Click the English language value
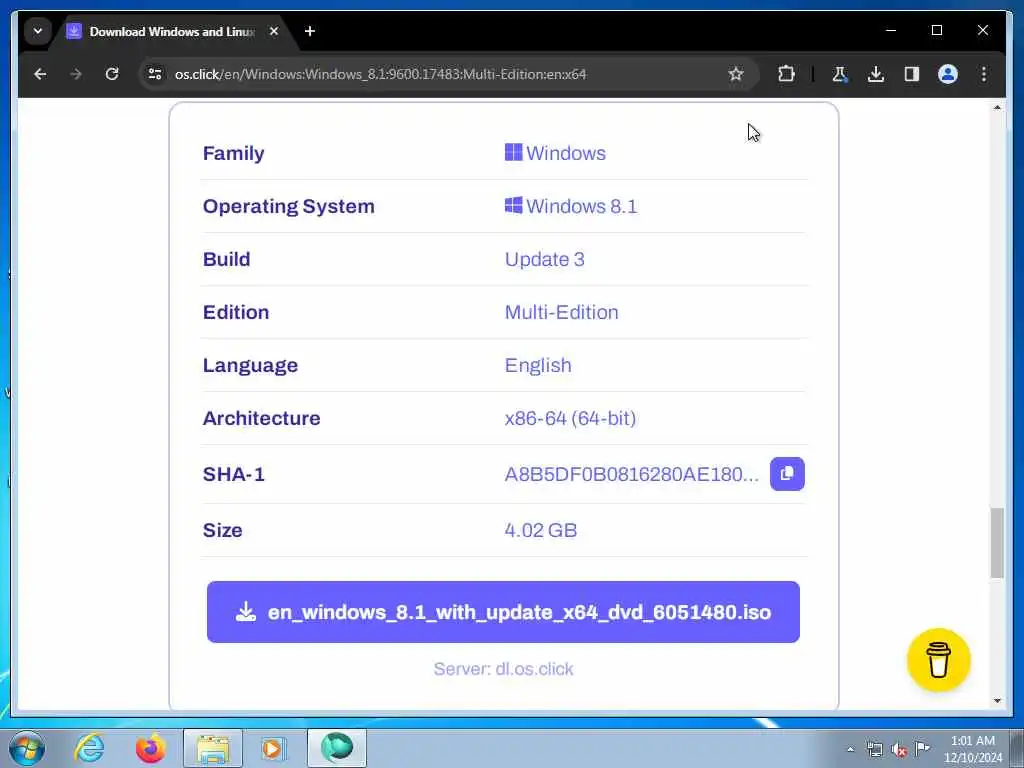The width and height of the screenshot is (1024, 768). tap(538, 365)
